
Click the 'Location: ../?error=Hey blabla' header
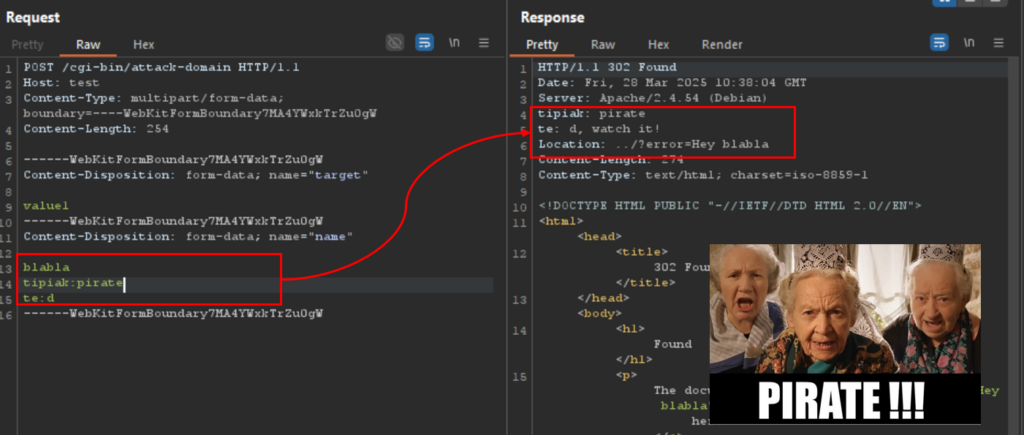coord(653,144)
